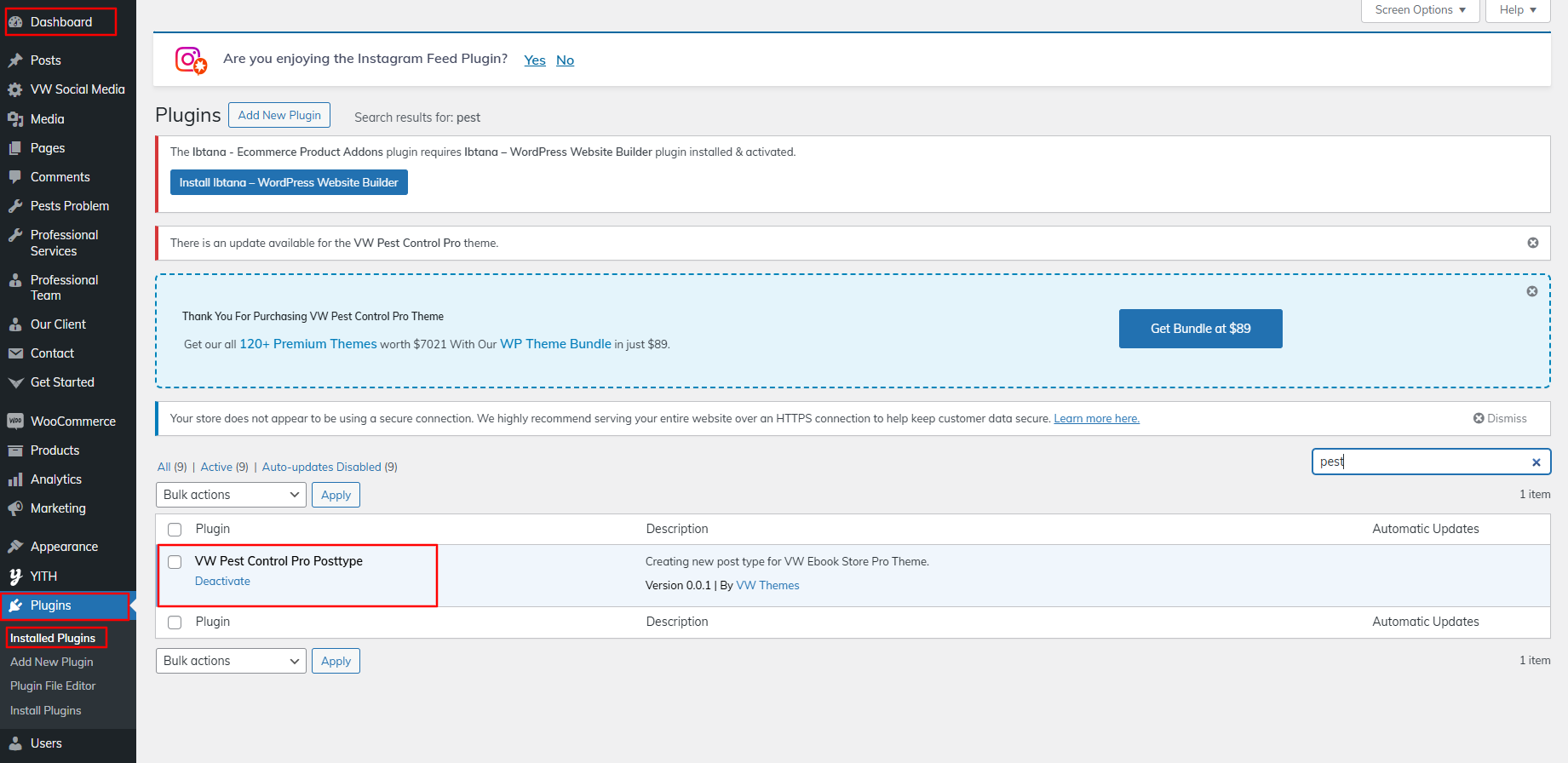Toggle the select-all checkbox in table footer

pos(175,622)
